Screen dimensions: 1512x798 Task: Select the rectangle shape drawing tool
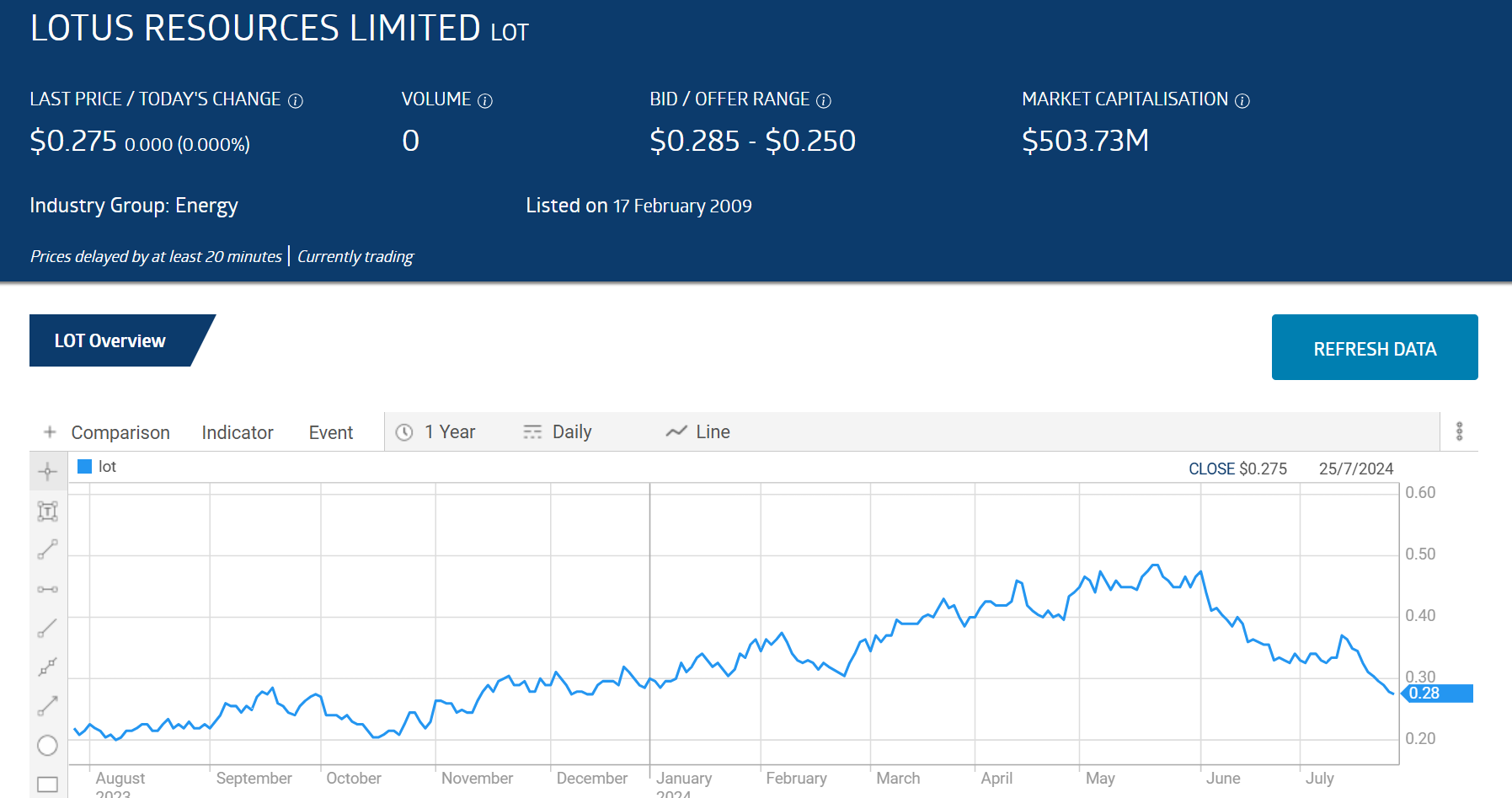[x=48, y=785]
